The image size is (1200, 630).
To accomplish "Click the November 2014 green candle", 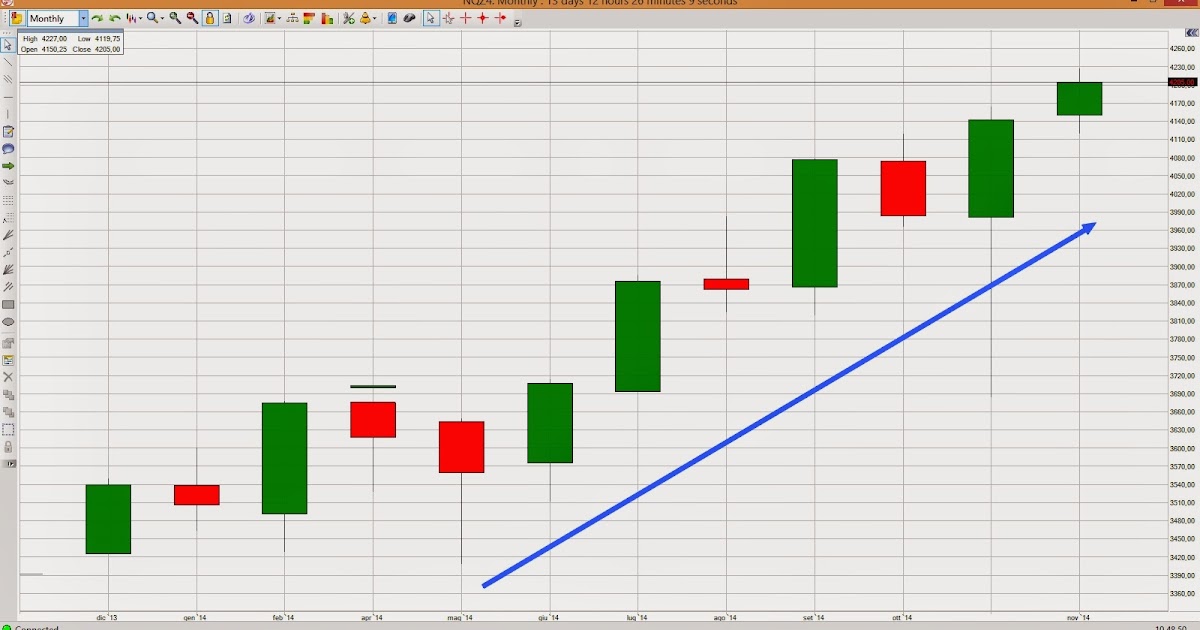I will pos(1080,99).
